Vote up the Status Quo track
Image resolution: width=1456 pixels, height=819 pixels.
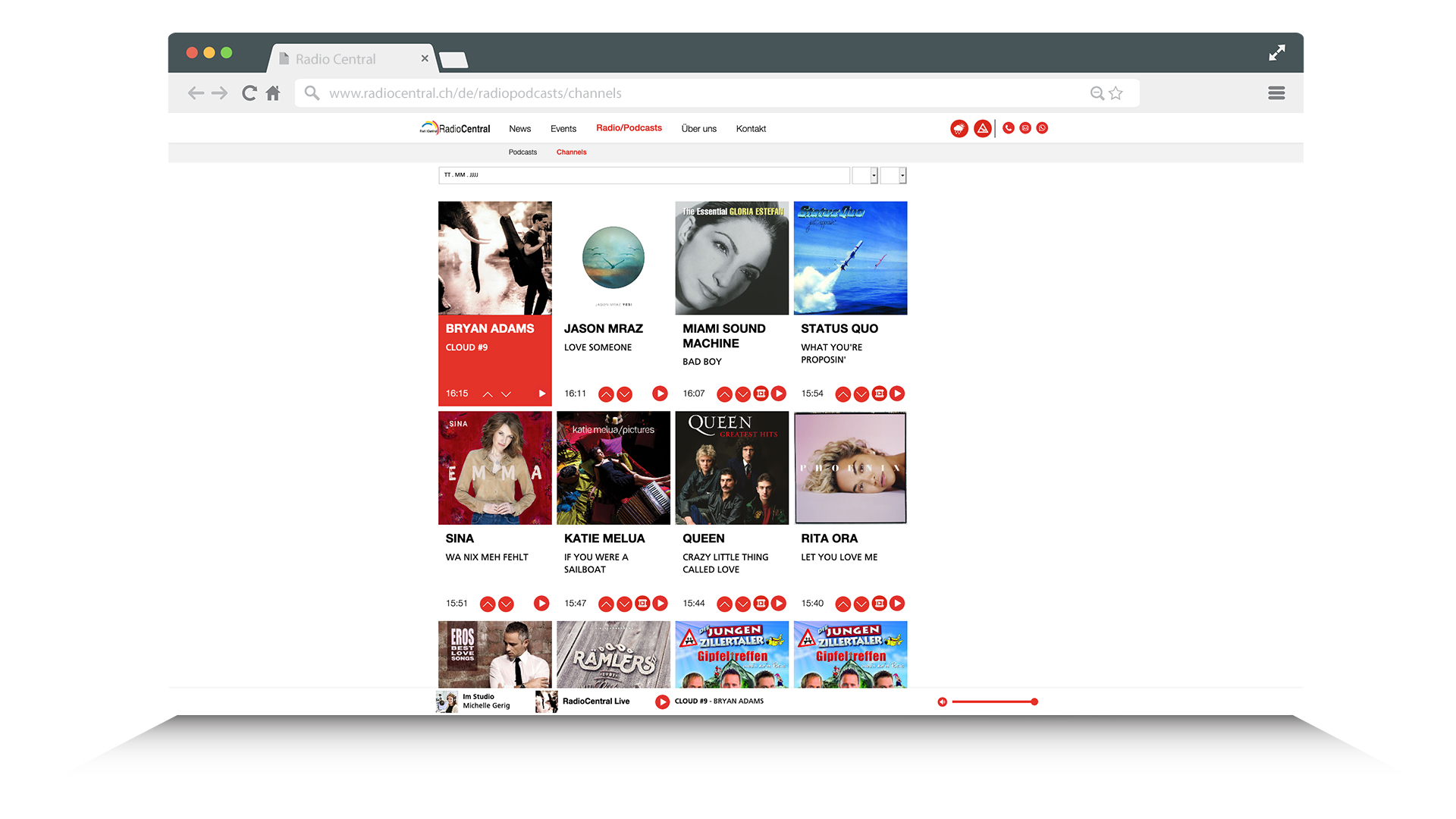pyautogui.click(x=843, y=394)
